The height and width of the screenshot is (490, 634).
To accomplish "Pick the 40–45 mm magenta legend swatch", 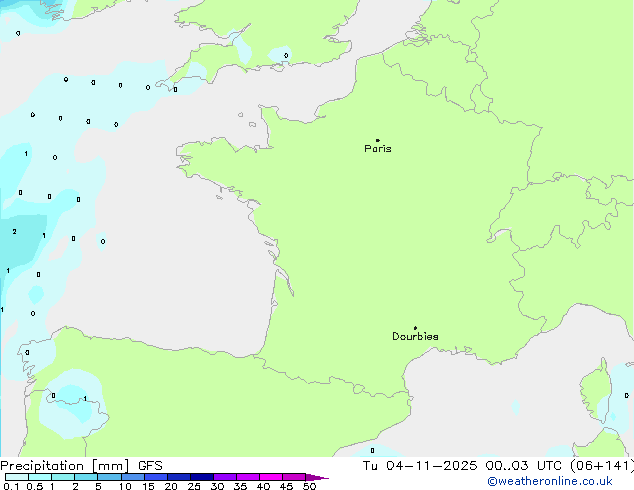I will pos(271,477).
